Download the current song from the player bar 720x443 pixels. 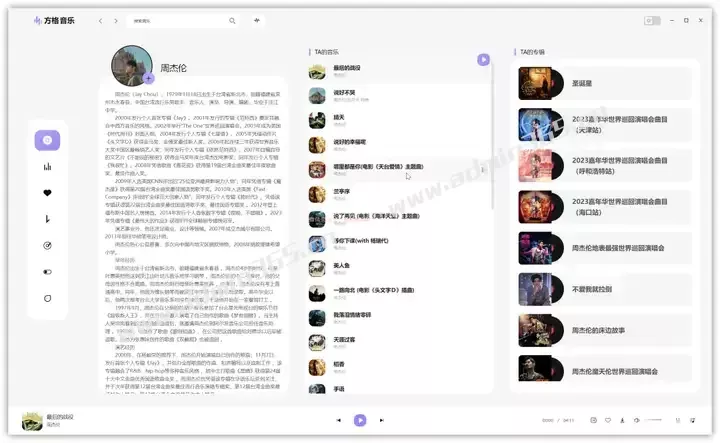click(622, 420)
